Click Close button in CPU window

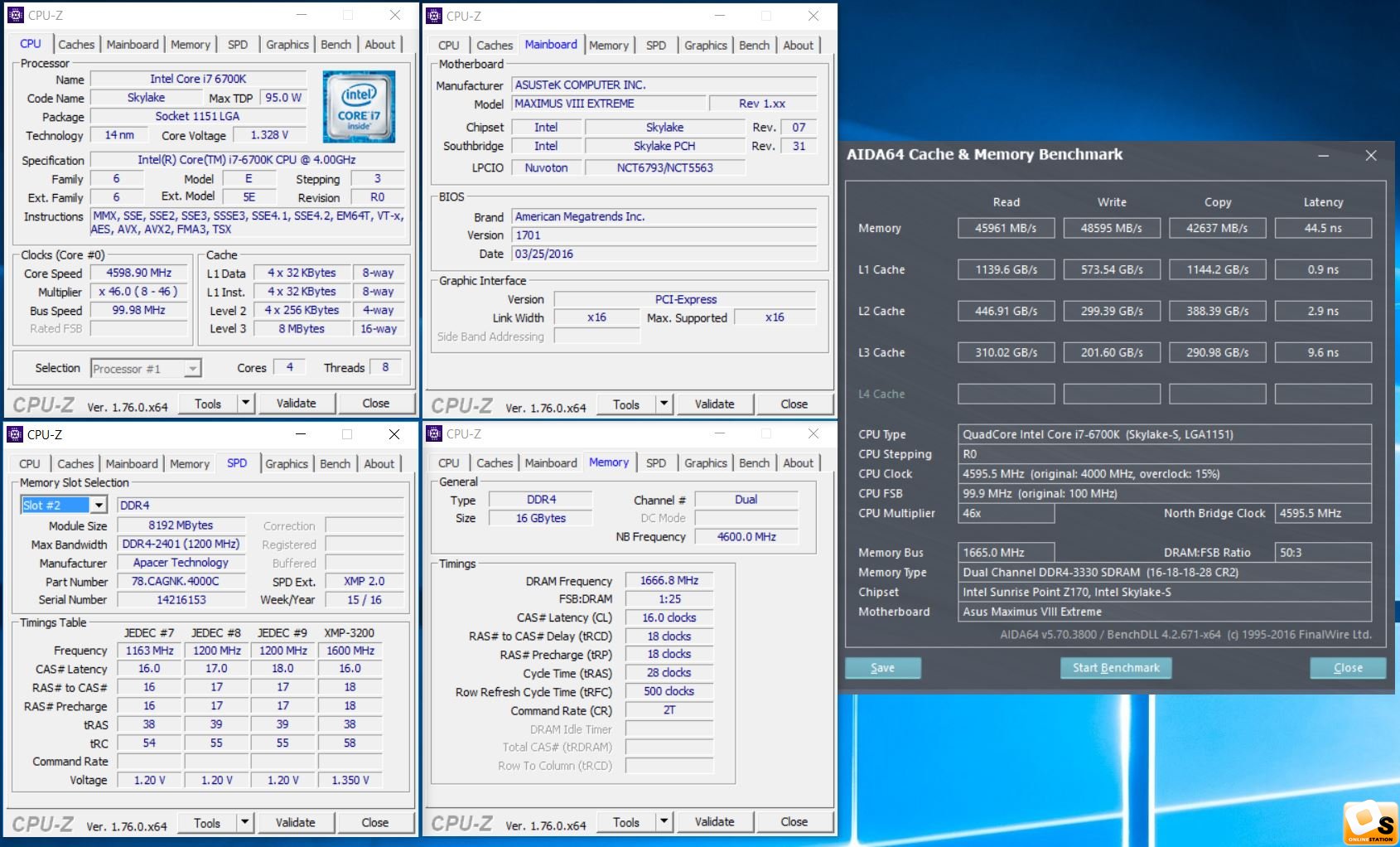tap(375, 404)
